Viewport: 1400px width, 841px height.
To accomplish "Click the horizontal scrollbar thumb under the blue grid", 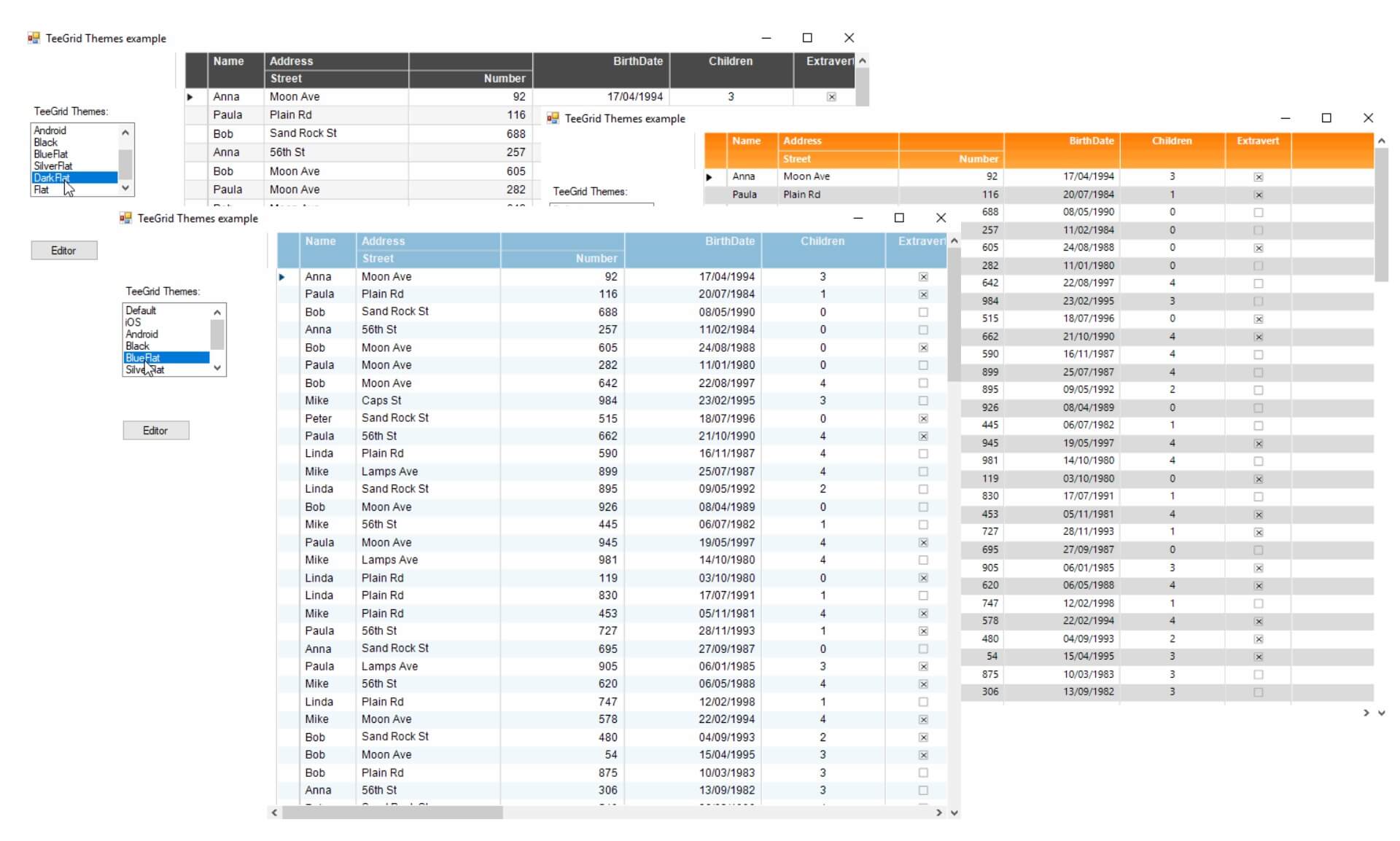I will point(392,813).
